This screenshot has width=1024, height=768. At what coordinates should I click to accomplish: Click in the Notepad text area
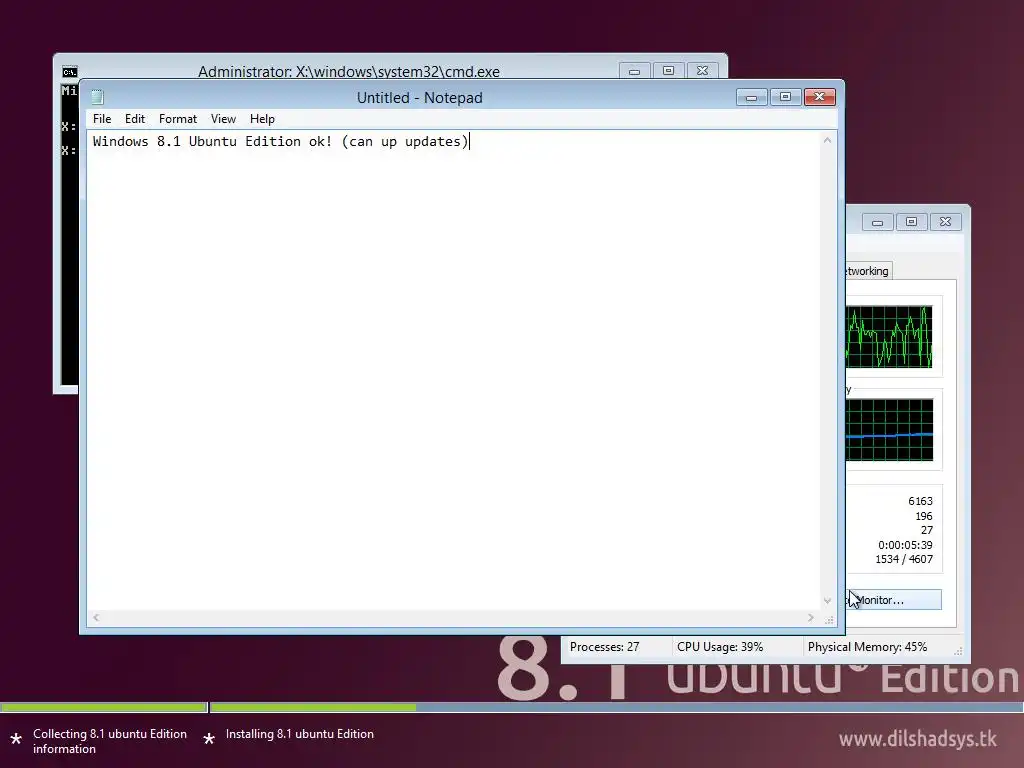tap(453, 370)
